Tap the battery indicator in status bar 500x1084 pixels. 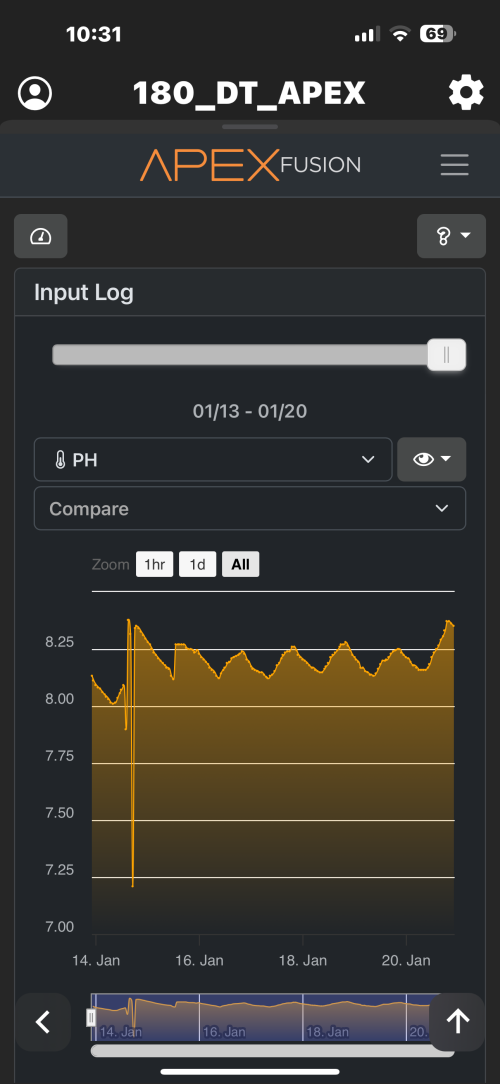(437, 34)
